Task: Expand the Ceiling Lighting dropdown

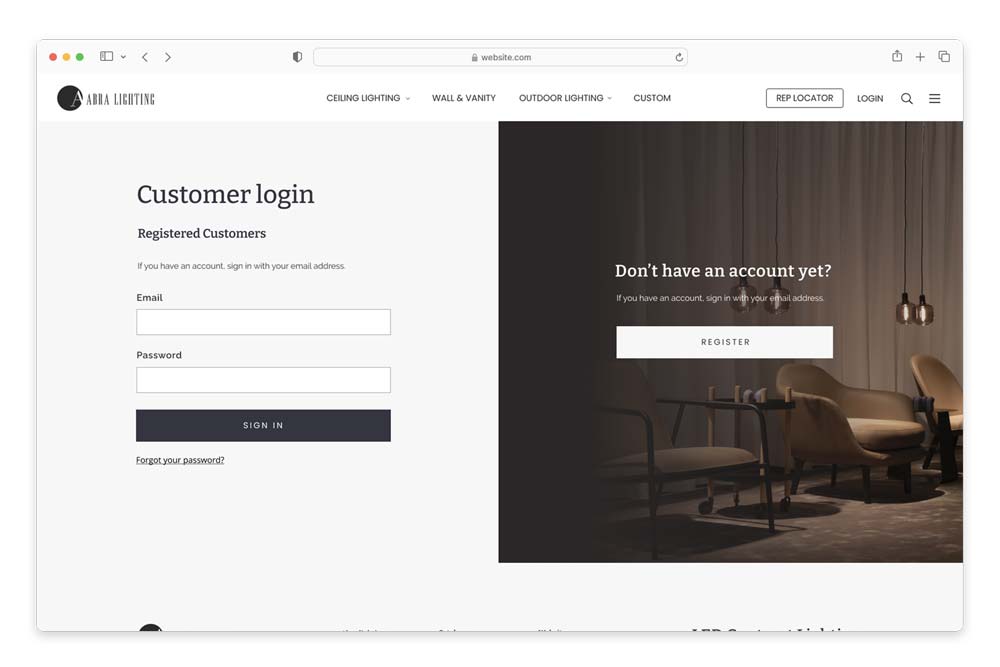Action: [x=368, y=98]
